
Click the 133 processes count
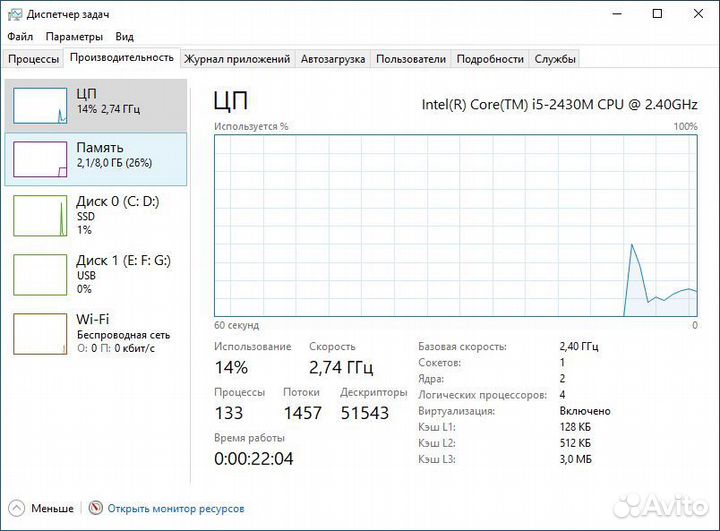[229, 413]
